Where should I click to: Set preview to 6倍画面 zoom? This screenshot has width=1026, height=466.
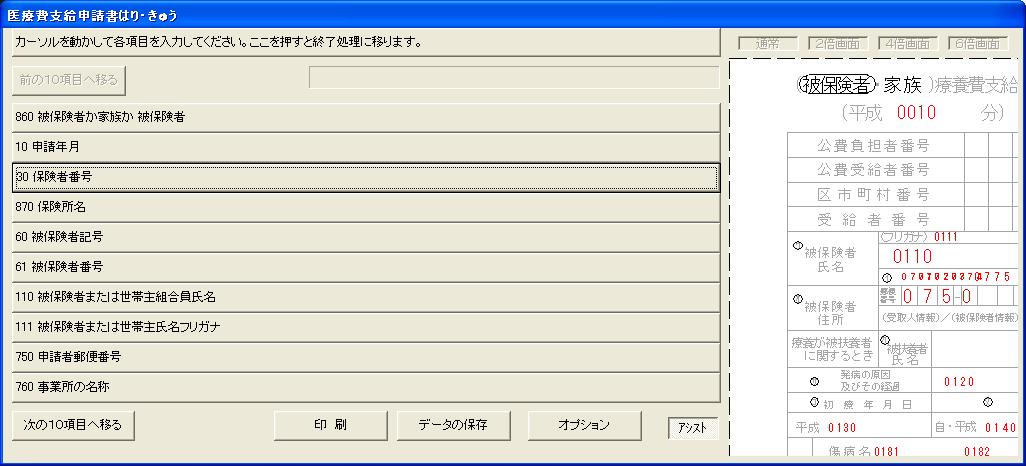pyautogui.click(x=977, y=44)
